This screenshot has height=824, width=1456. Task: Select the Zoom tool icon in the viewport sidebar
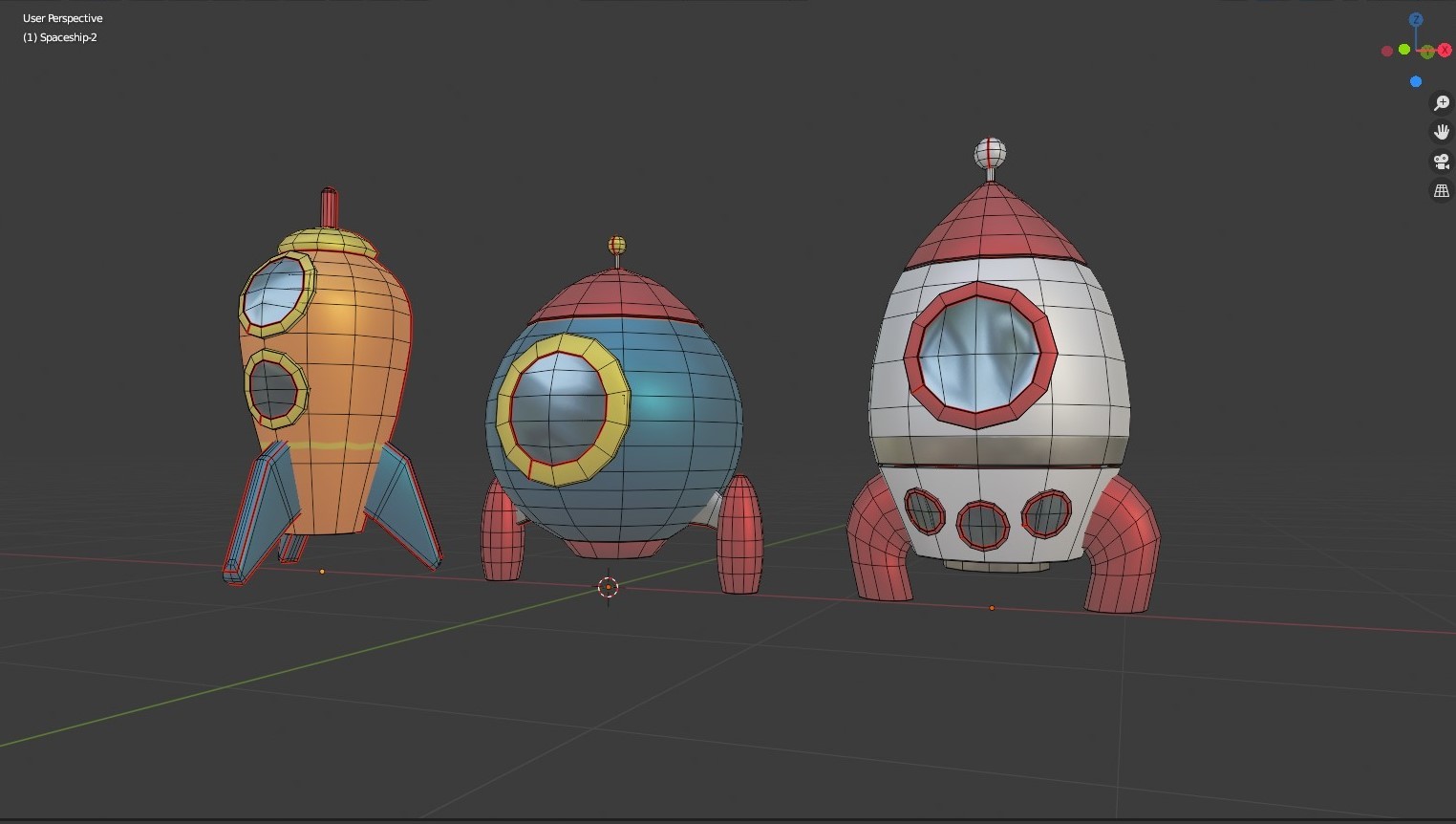point(1442,102)
